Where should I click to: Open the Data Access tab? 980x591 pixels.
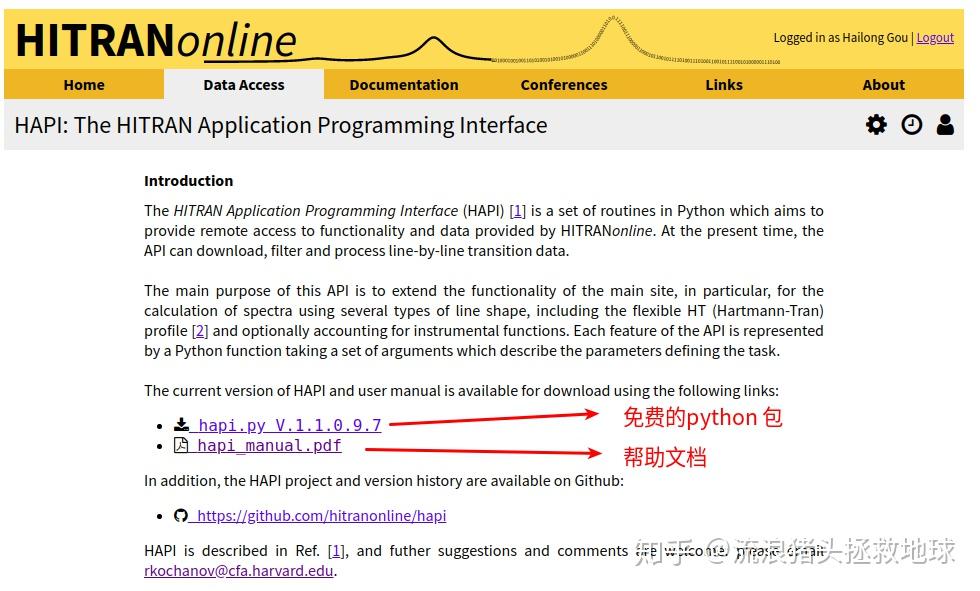(x=244, y=85)
